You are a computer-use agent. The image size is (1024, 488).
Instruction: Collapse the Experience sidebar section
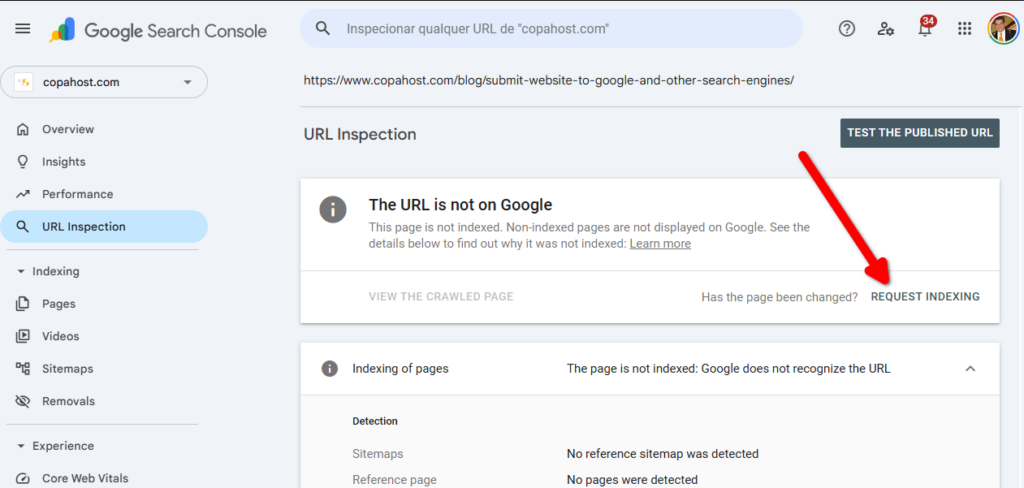[20, 446]
